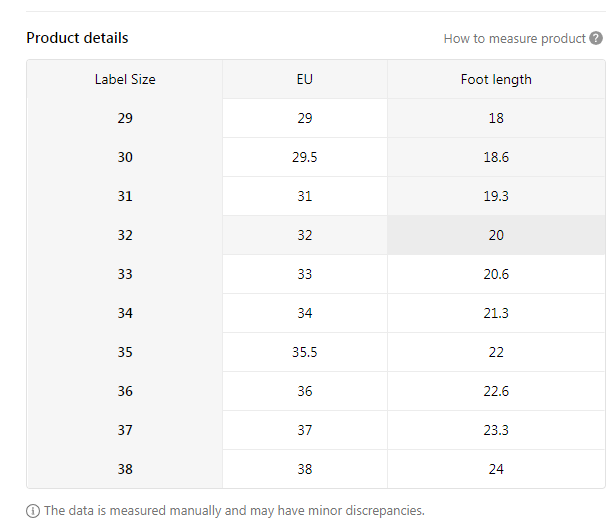616x530 pixels.
Task: Click the manual measurement disclaimer text
Action: (234, 511)
